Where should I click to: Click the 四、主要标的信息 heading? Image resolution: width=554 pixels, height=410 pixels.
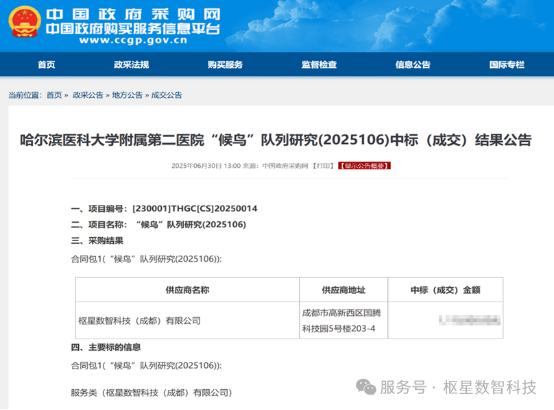(106, 347)
